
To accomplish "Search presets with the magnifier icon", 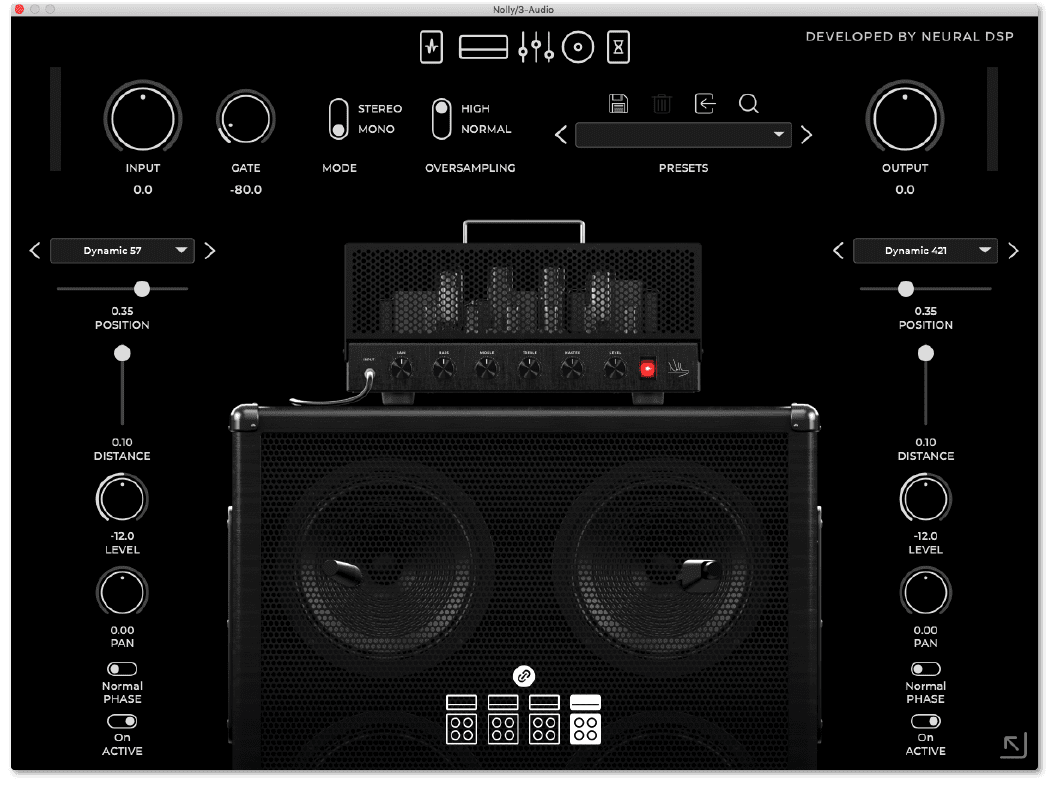I will [x=748, y=103].
